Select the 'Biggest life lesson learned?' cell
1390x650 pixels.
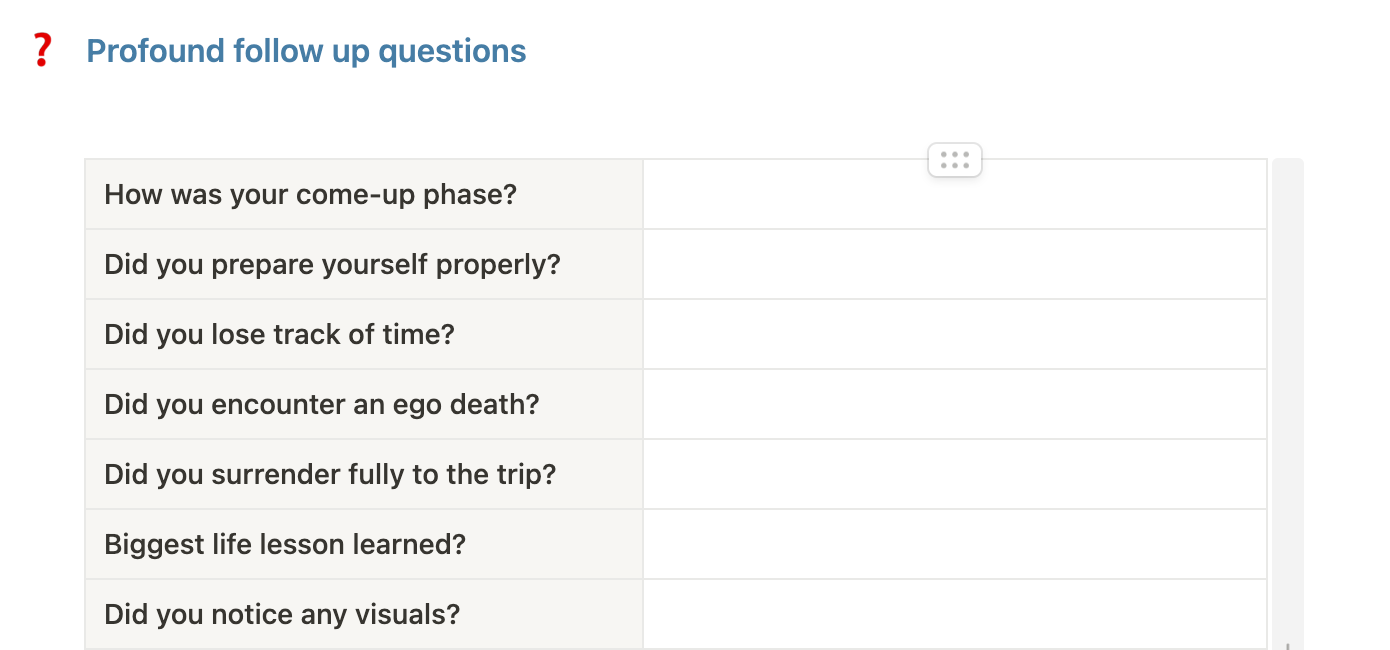click(x=364, y=544)
